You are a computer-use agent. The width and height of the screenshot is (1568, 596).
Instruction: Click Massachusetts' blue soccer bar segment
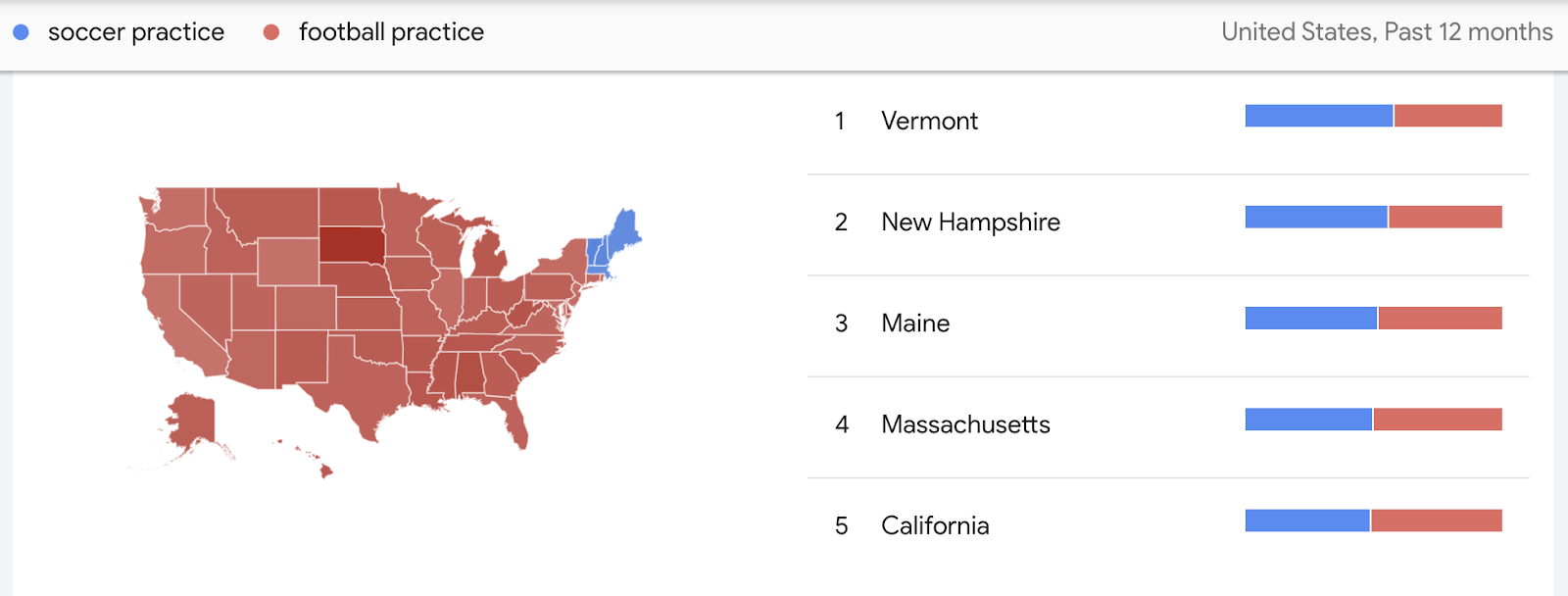(1308, 420)
